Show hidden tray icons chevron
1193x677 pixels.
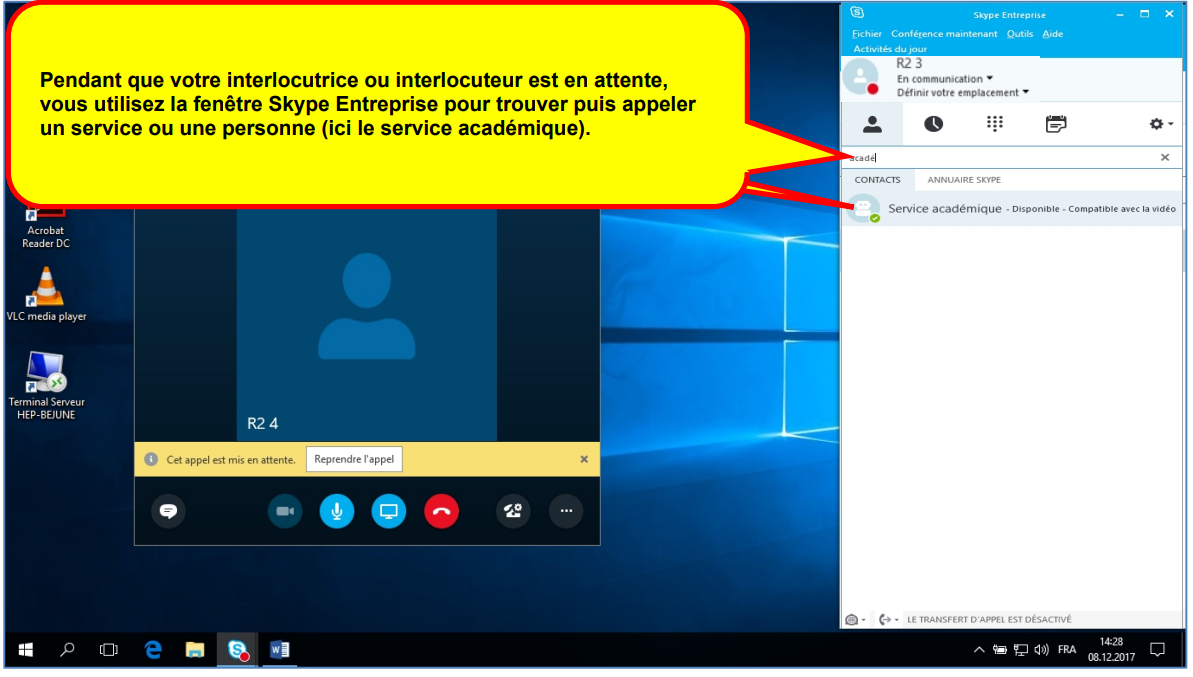(x=978, y=650)
